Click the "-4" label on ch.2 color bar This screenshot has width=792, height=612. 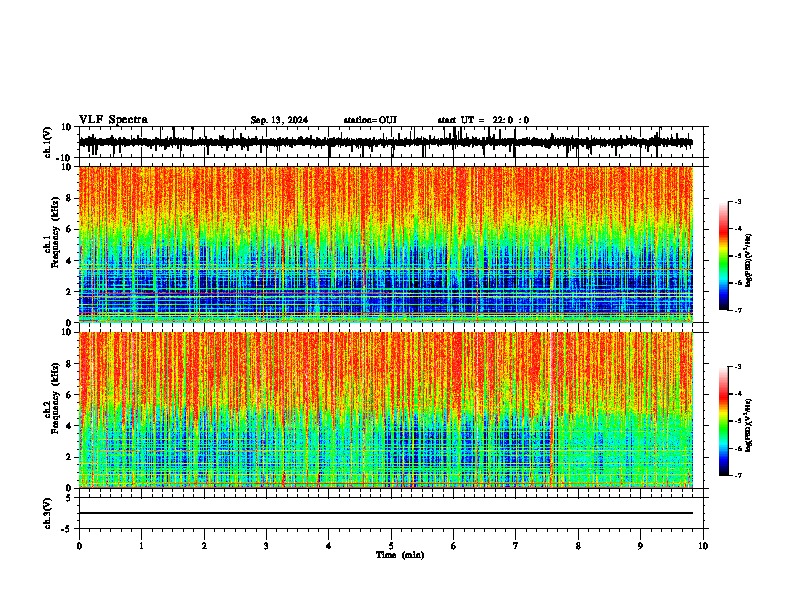(738, 394)
